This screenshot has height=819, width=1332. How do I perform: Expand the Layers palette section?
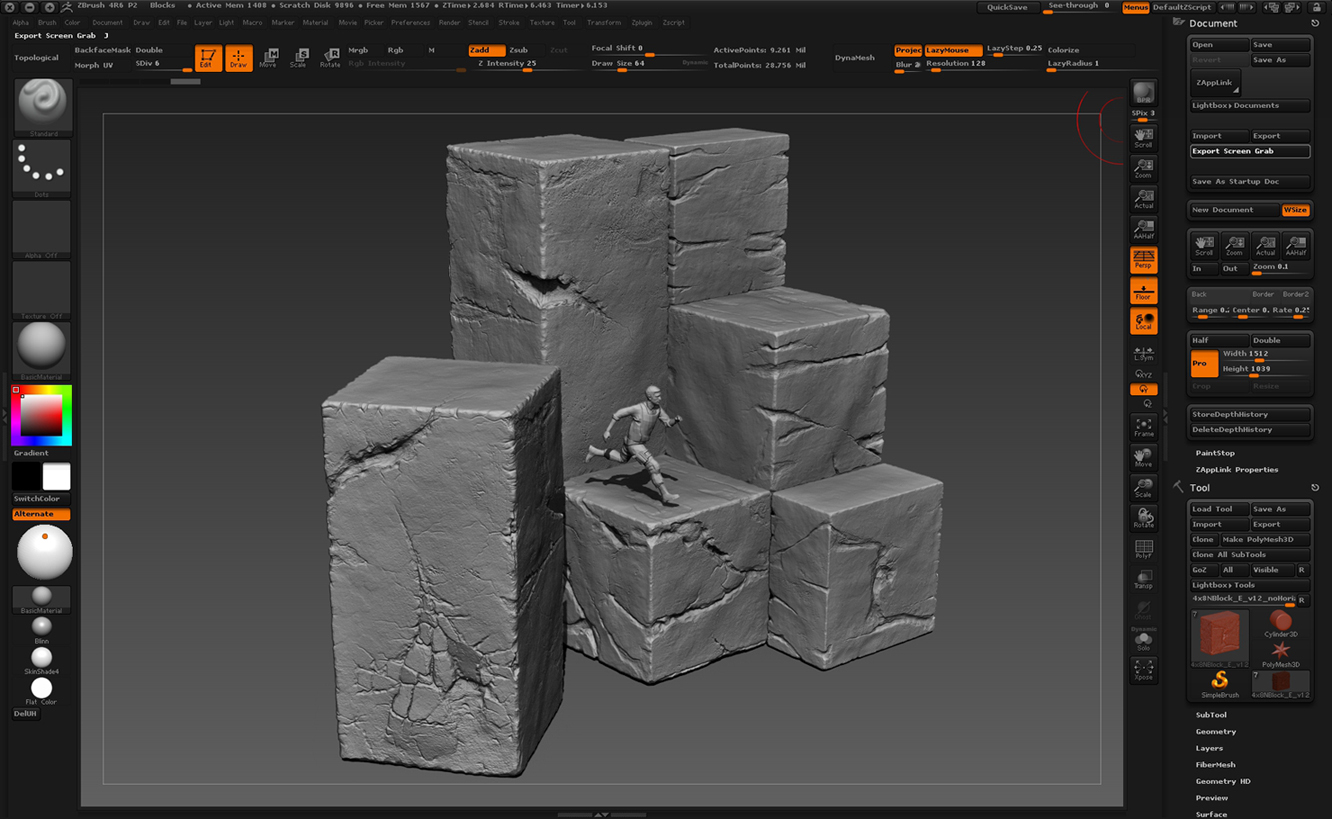[1209, 748]
